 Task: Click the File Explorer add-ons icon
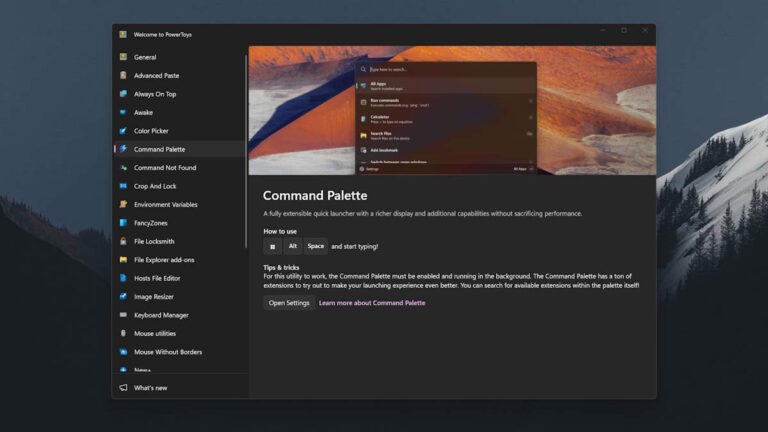coord(123,260)
